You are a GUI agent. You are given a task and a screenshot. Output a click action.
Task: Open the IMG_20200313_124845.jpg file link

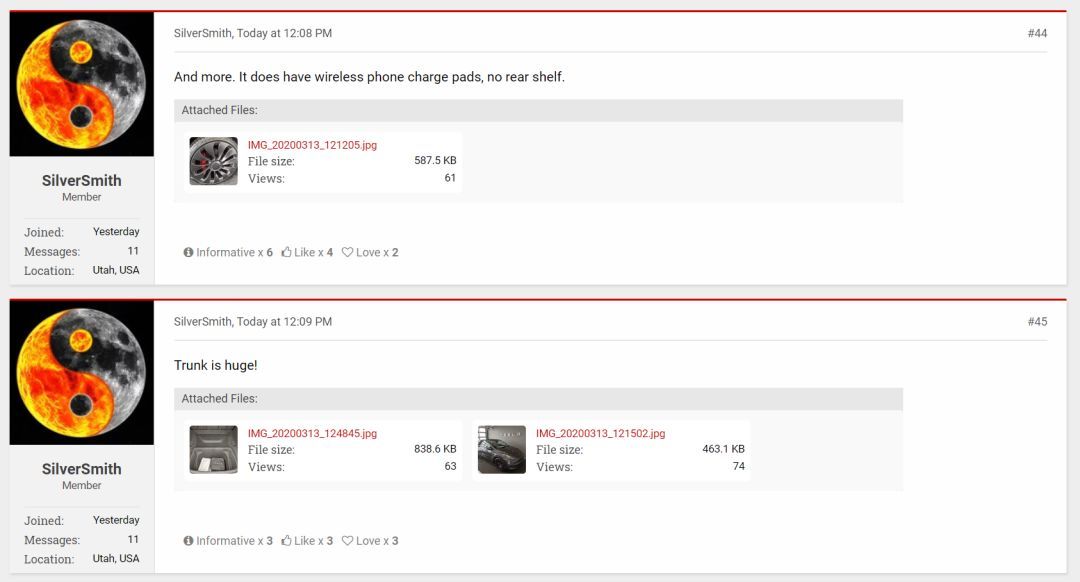click(x=312, y=433)
